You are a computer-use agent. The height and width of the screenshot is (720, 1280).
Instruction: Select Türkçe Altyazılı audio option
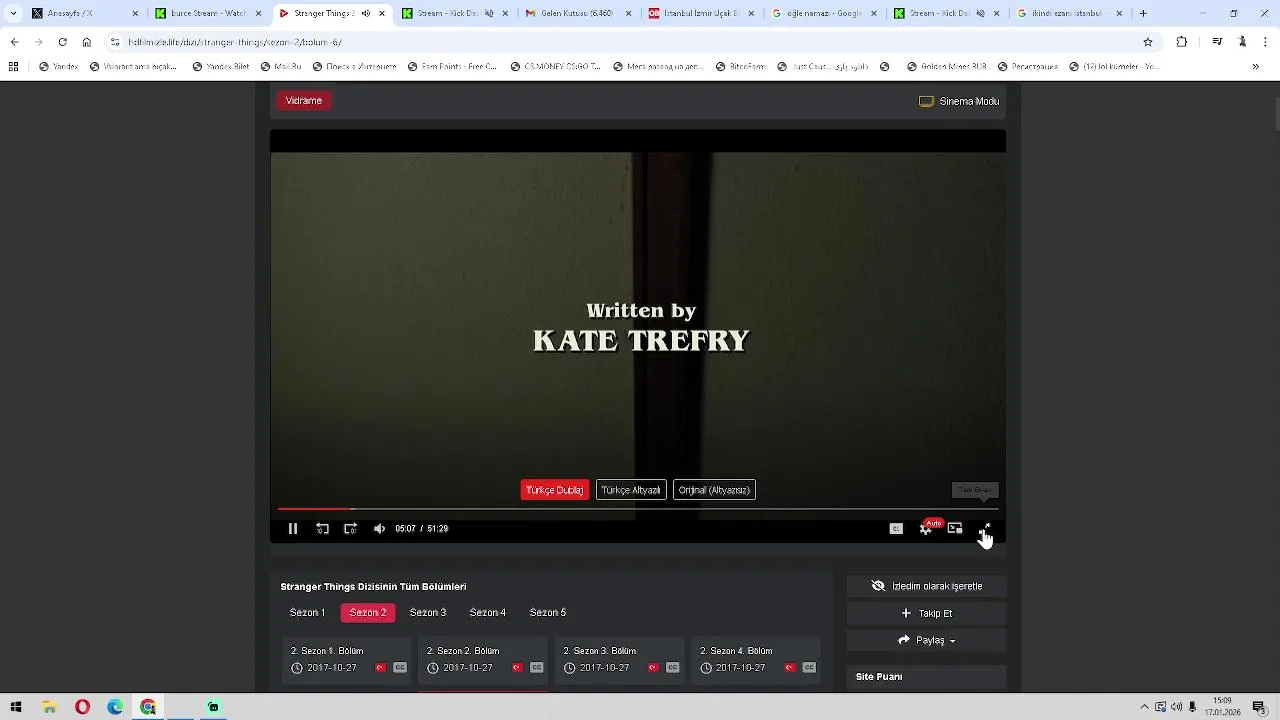tap(631, 490)
